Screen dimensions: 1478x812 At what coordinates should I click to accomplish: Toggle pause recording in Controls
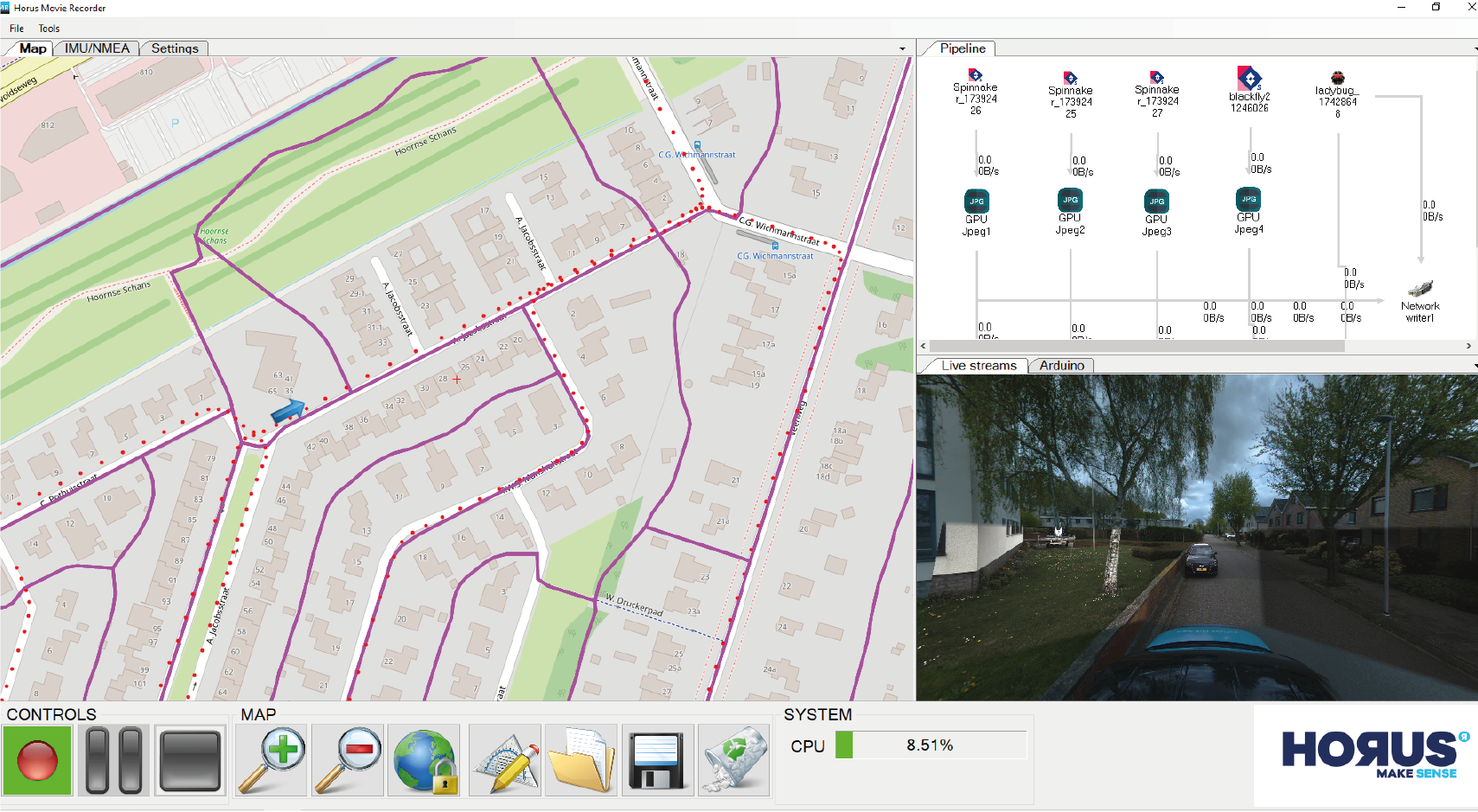pyautogui.click(x=113, y=760)
